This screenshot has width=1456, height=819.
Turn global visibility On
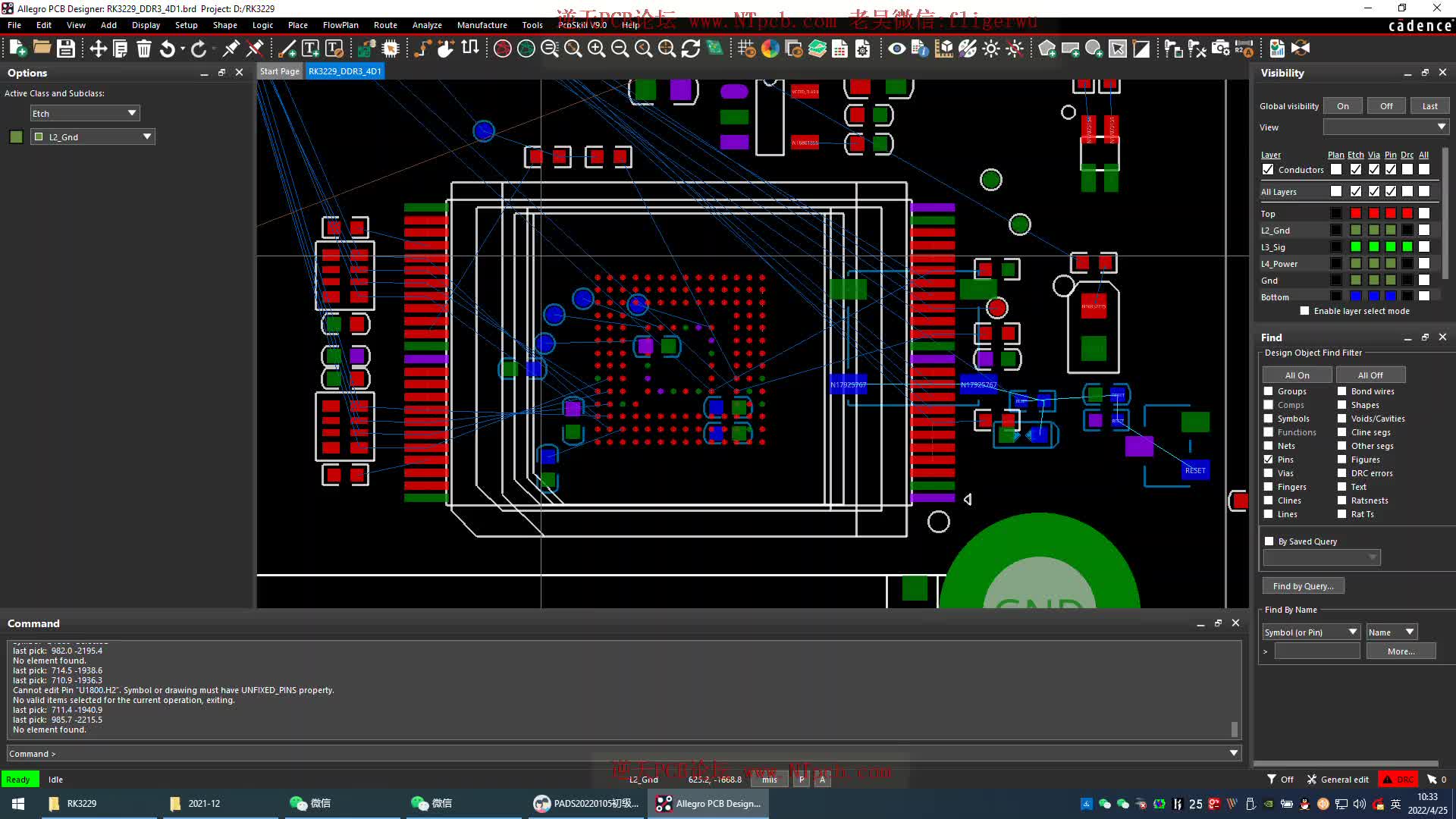pos(1343,106)
